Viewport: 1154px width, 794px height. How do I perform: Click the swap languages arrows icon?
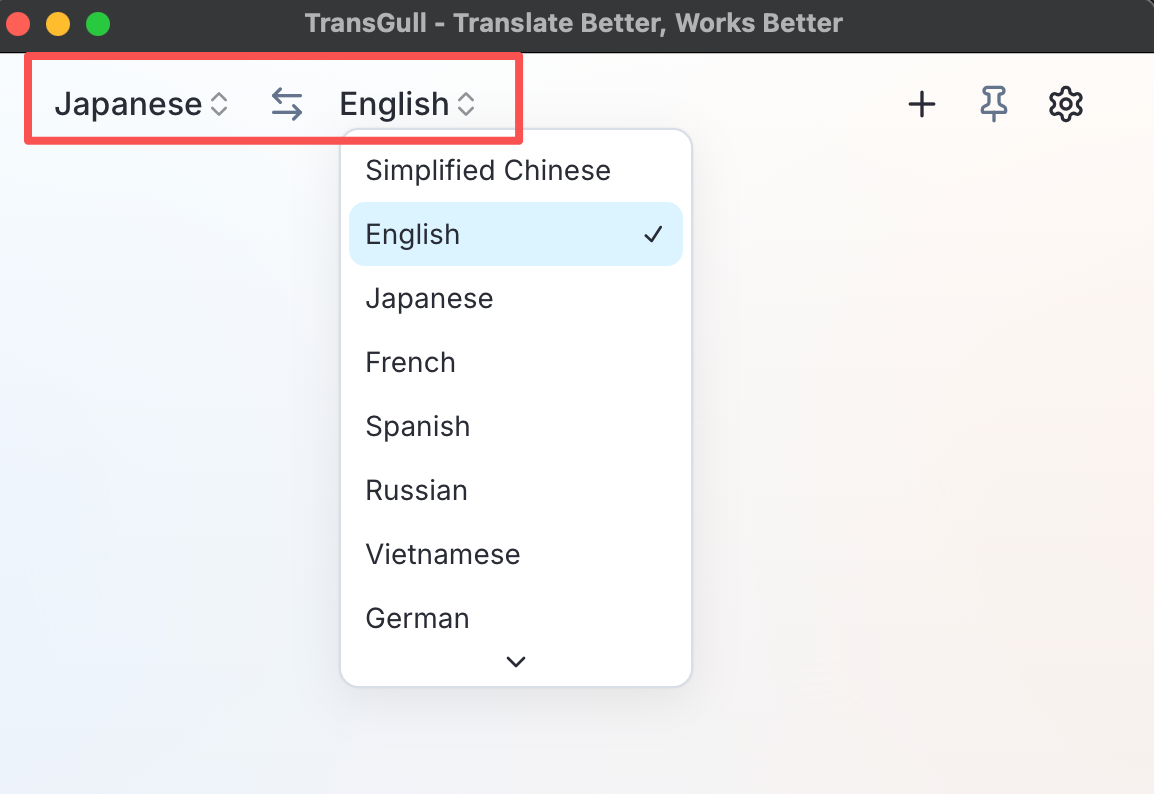[x=287, y=103]
